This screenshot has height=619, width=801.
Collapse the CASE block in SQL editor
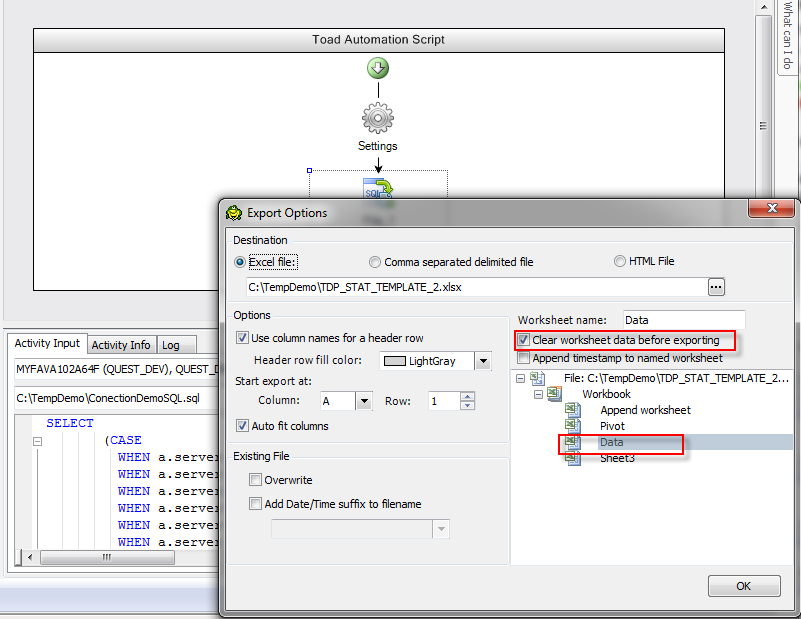(37, 441)
